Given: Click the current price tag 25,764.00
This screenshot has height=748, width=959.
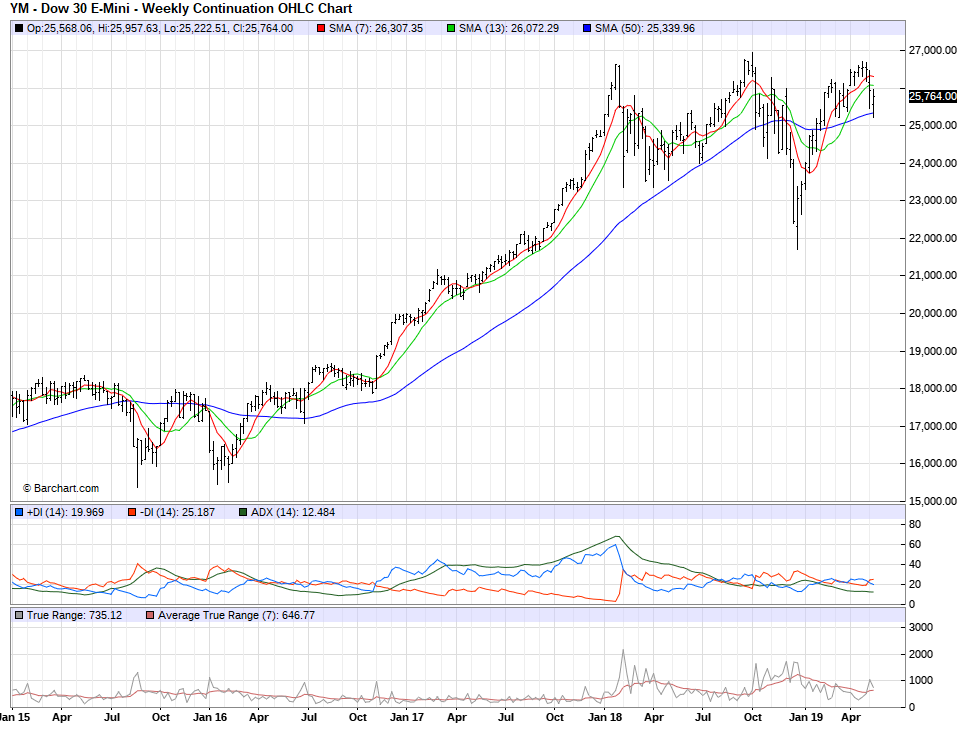Looking at the screenshot, I should [x=933, y=96].
